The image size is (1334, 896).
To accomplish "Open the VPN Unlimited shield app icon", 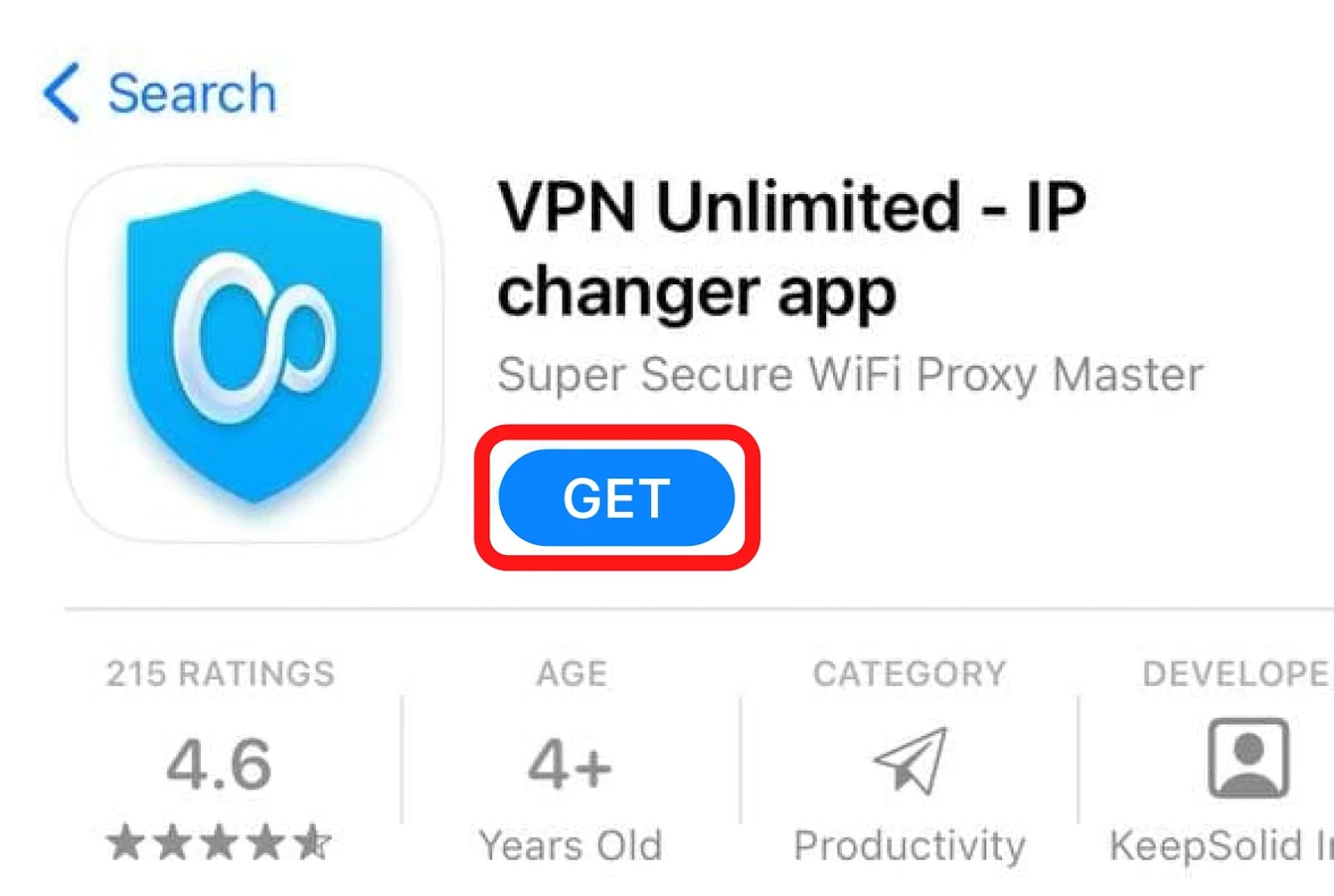I will (x=254, y=353).
